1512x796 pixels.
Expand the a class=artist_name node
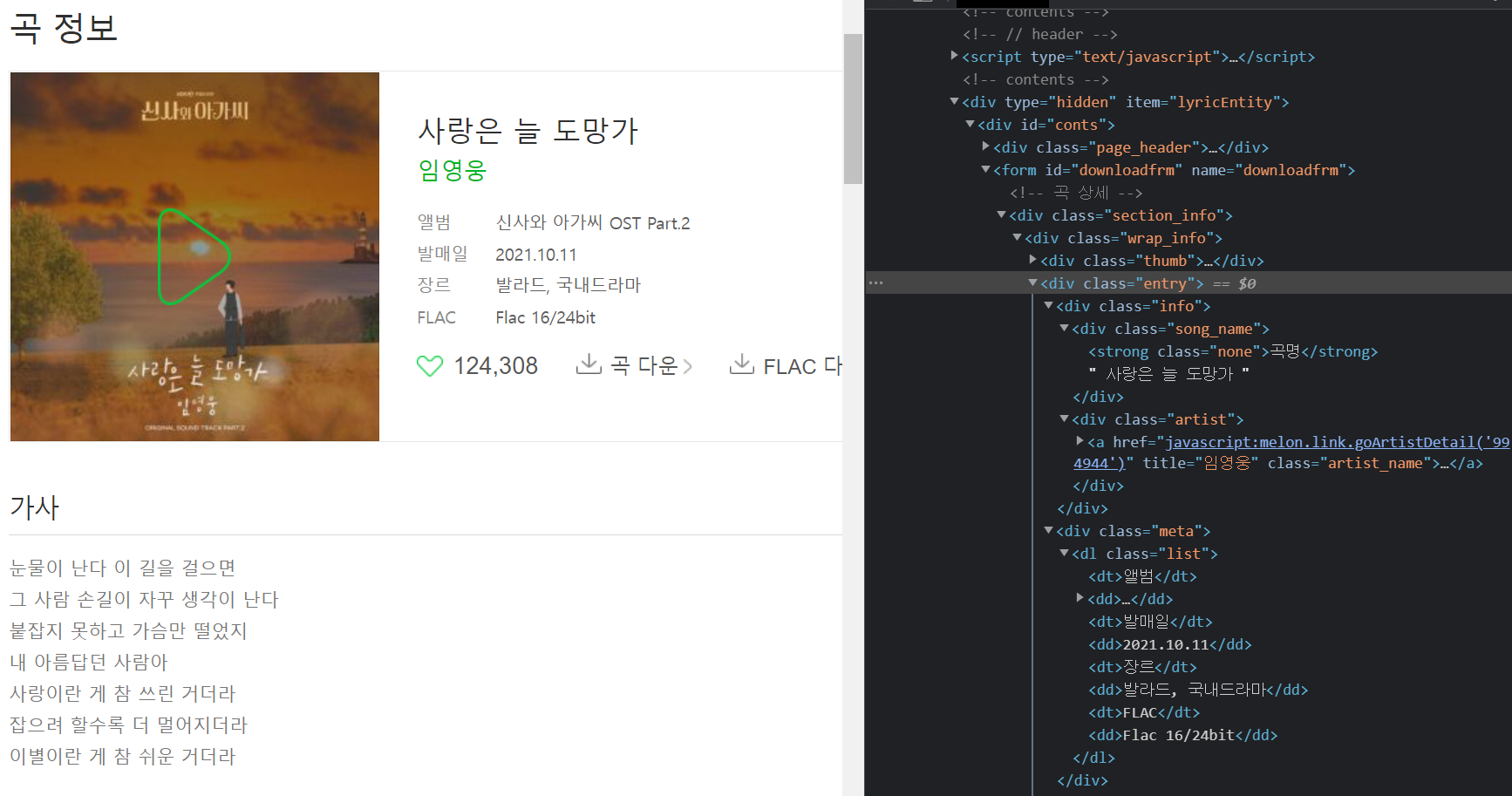[1080, 441]
